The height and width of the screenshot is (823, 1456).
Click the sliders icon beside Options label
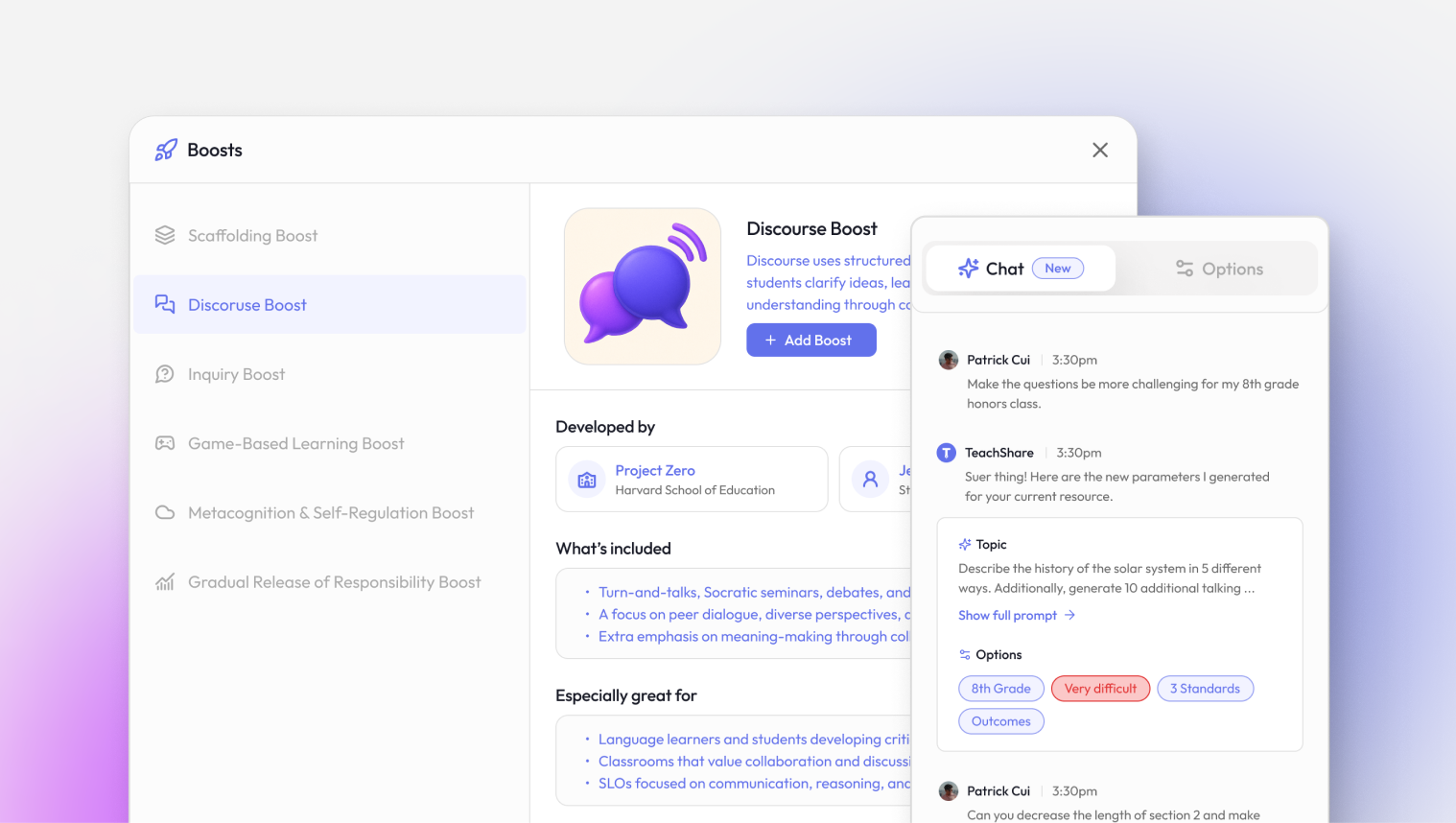[965, 654]
